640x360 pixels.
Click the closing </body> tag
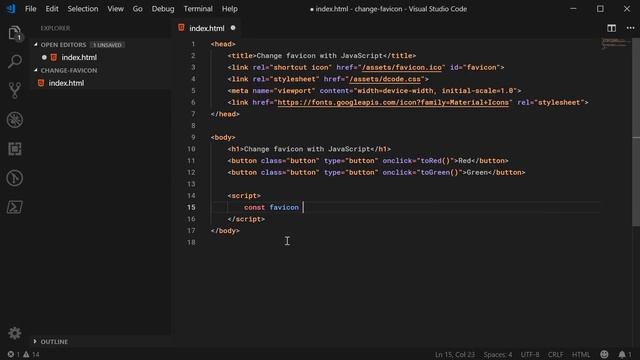coord(225,231)
